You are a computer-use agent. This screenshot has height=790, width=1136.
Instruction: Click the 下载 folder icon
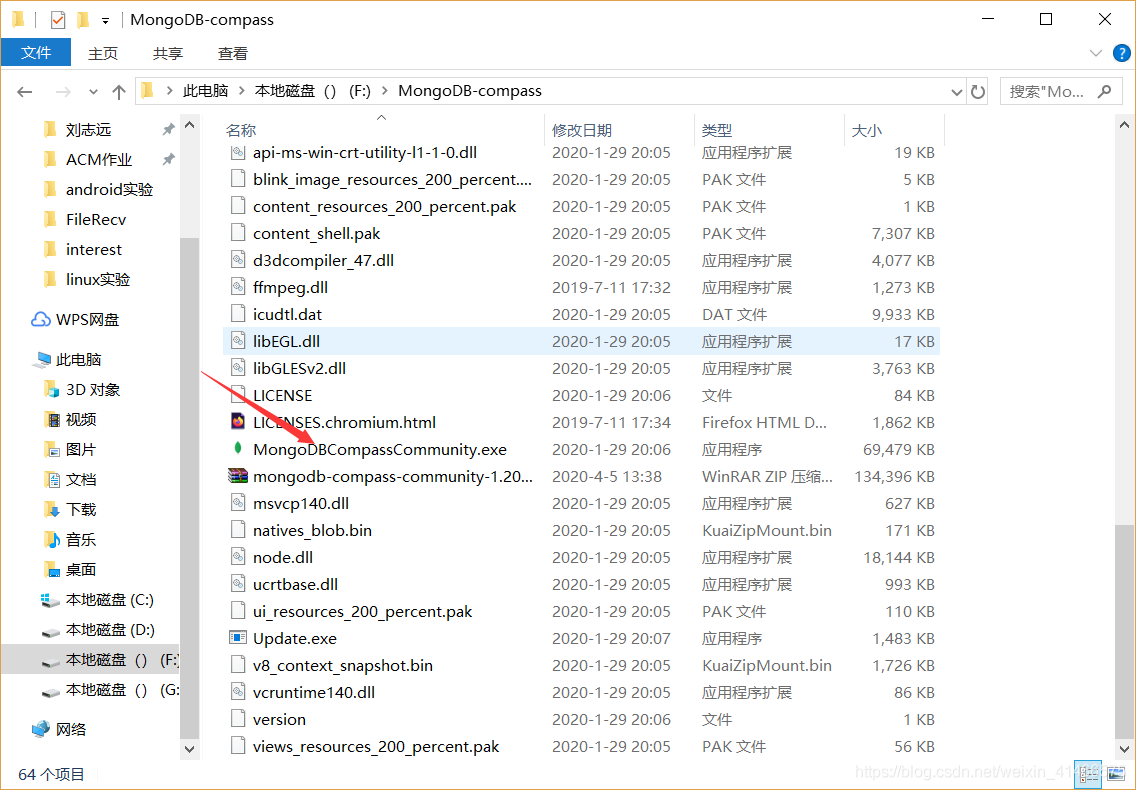coord(52,510)
